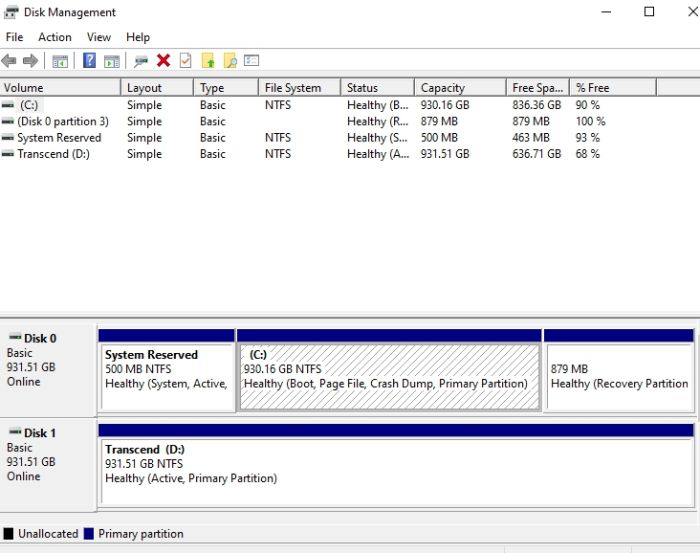Sort by the Free Space column header

point(538,87)
